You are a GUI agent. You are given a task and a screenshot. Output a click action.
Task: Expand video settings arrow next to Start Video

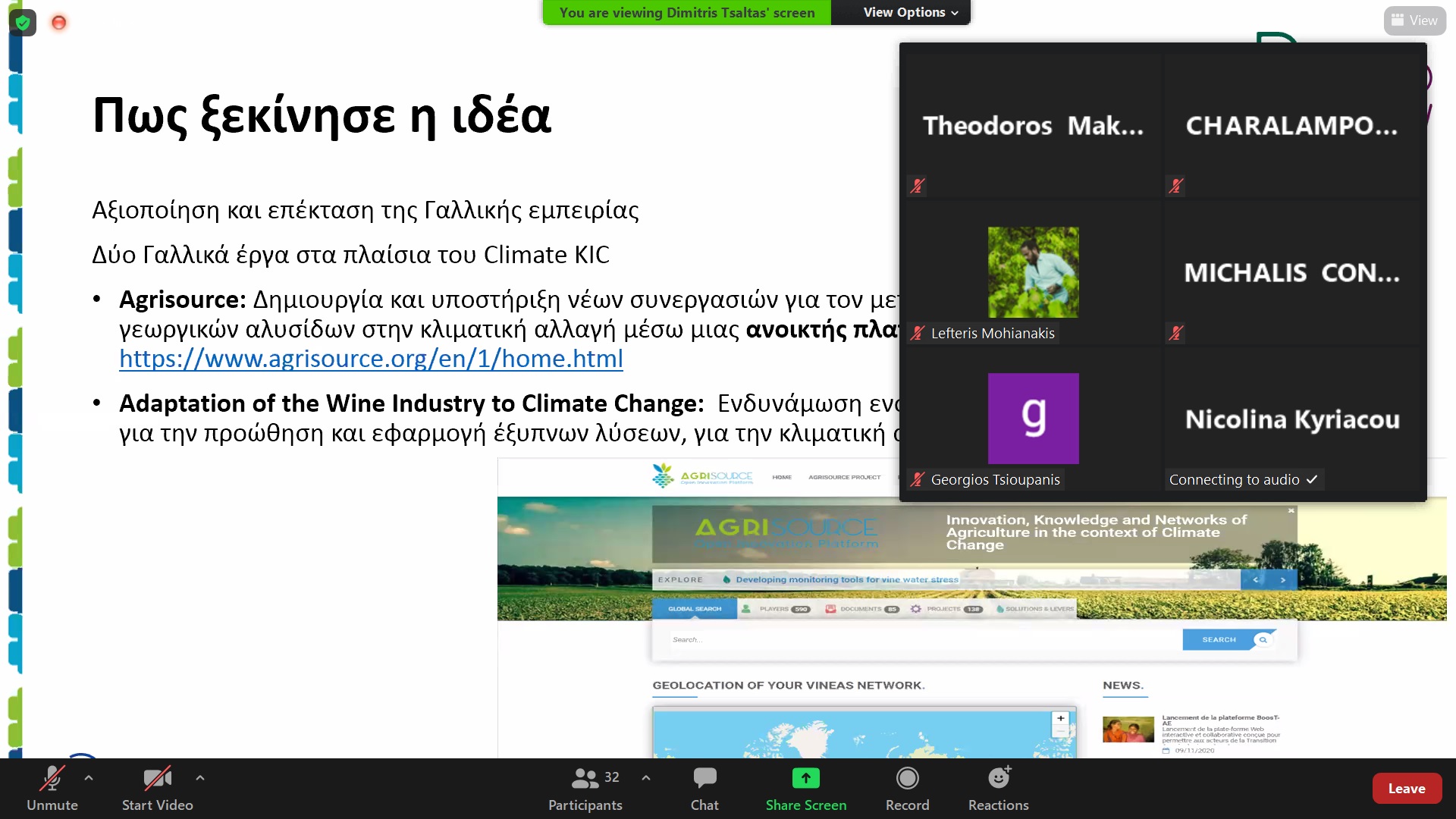click(199, 777)
